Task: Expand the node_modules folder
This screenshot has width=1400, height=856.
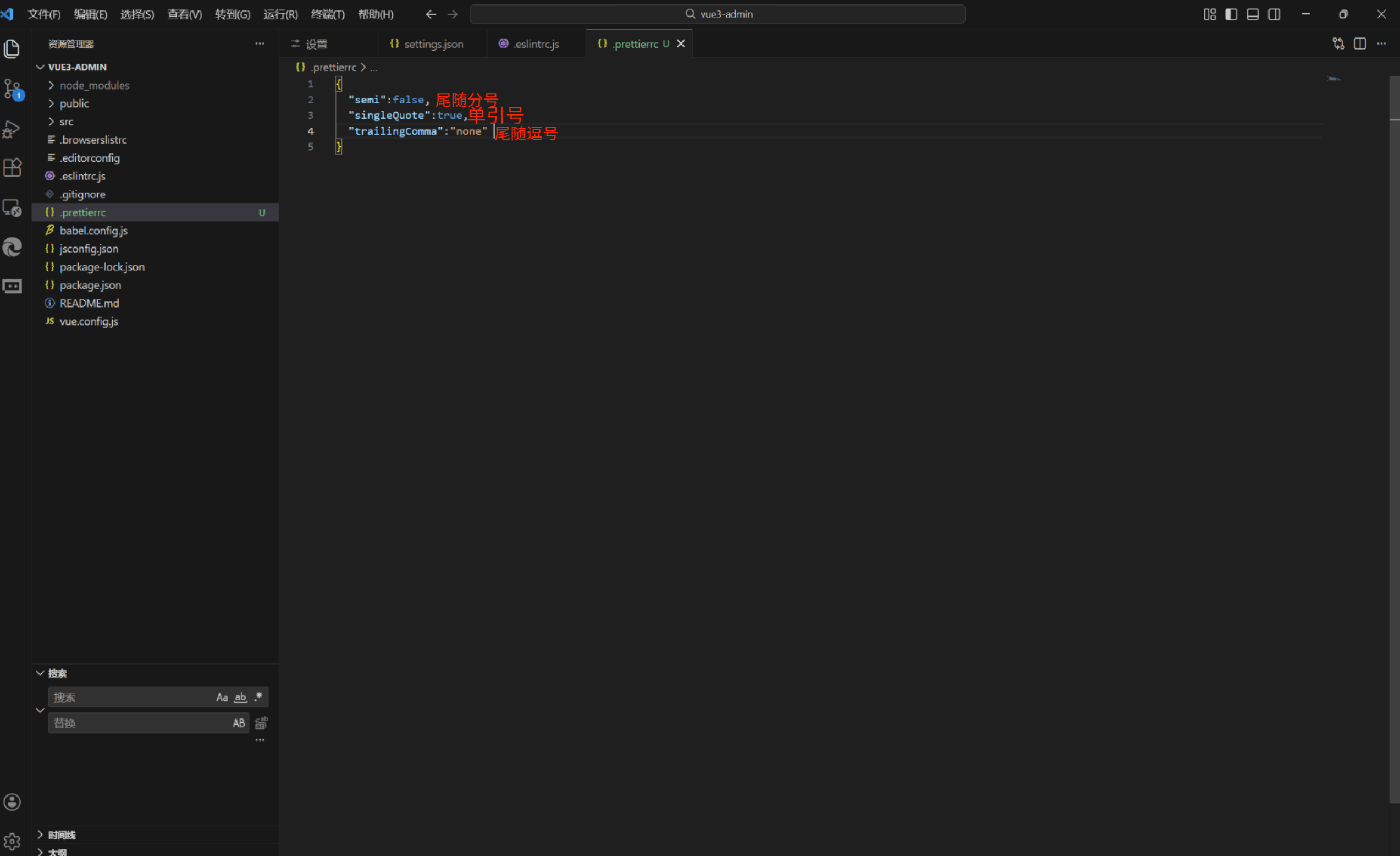Action: pyautogui.click(x=95, y=85)
